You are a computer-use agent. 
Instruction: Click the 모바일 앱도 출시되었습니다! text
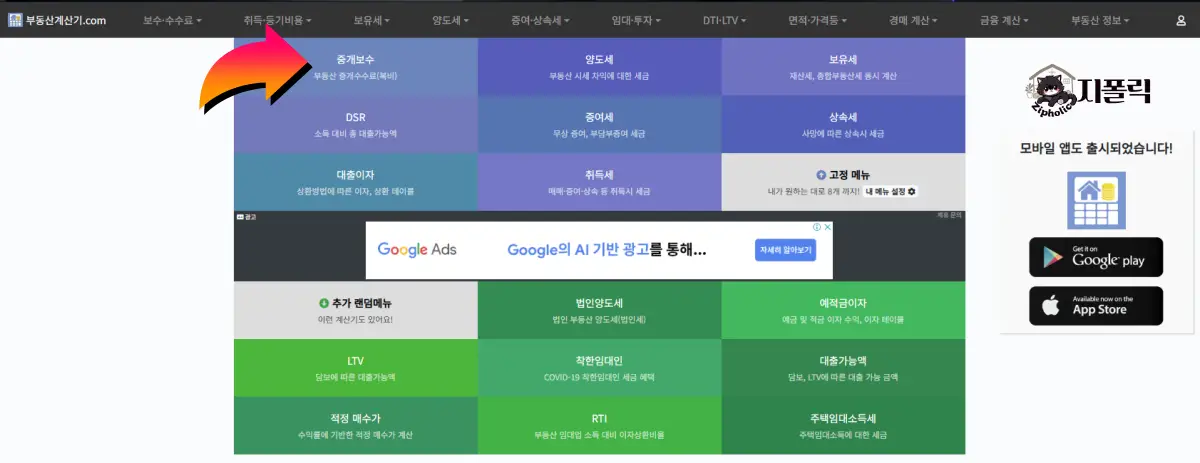(x=1096, y=148)
